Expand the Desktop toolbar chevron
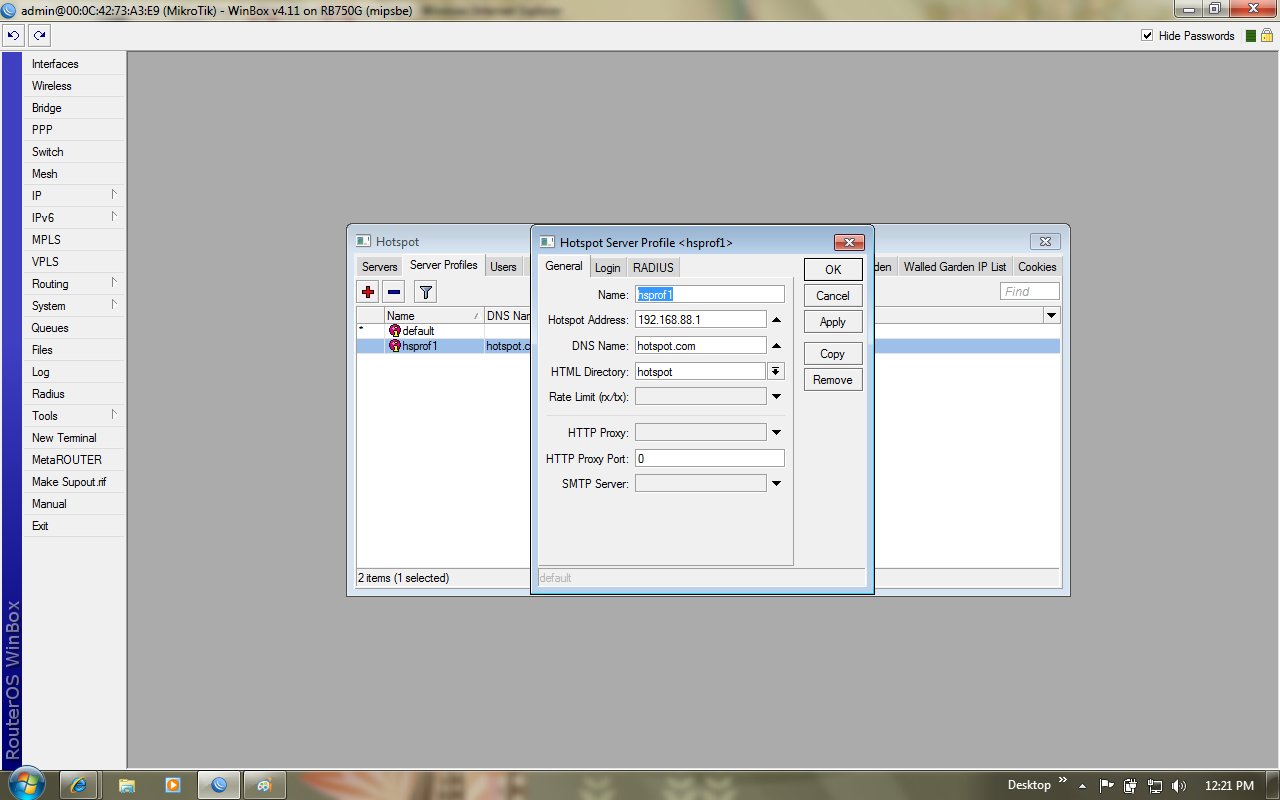The width and height of the screenshot is (1280, 800). 1062,780
